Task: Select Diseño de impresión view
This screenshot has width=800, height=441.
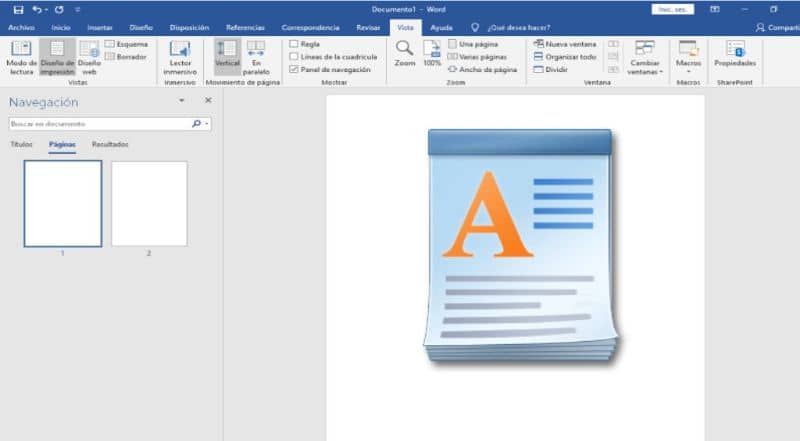Action: pos(57,58)
